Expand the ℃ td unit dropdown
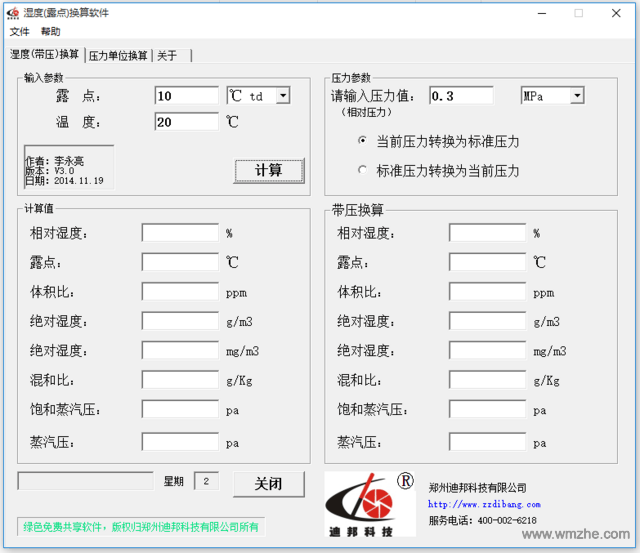This screenshot has width=640, height=553. click(x=283, y=96)
